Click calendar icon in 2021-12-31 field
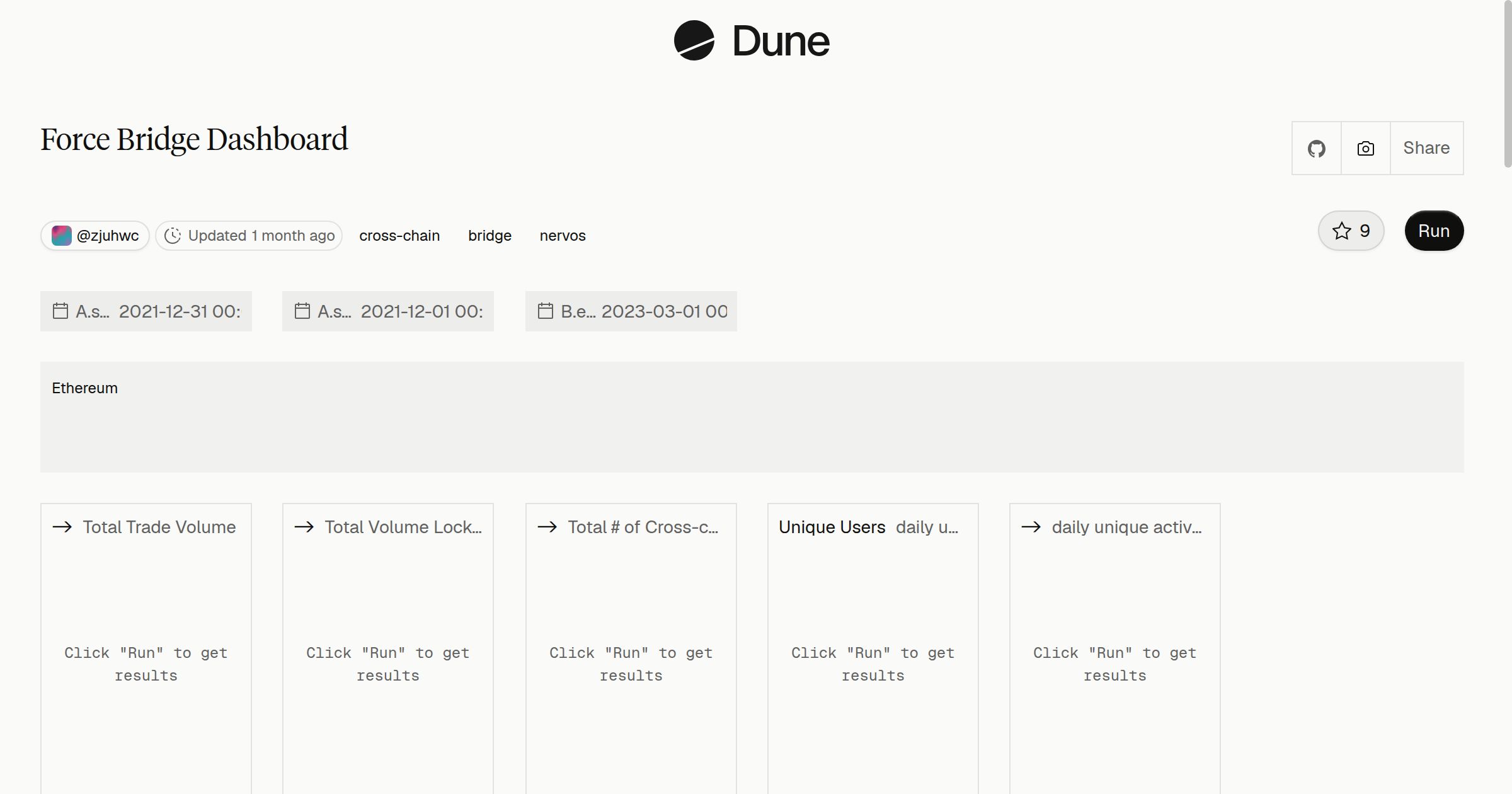The width and height of the screenshot is (1512, 794). [x=60, y=311]
